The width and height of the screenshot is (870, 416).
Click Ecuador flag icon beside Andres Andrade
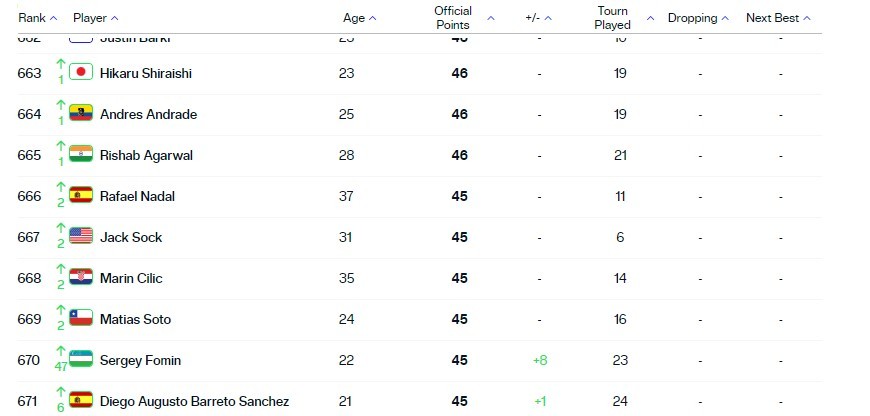[x=81, y=113]
